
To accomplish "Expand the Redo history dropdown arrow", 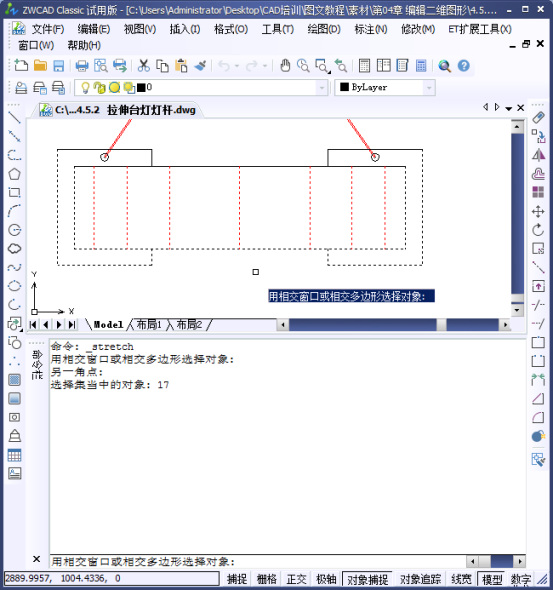I will (265, 66).
